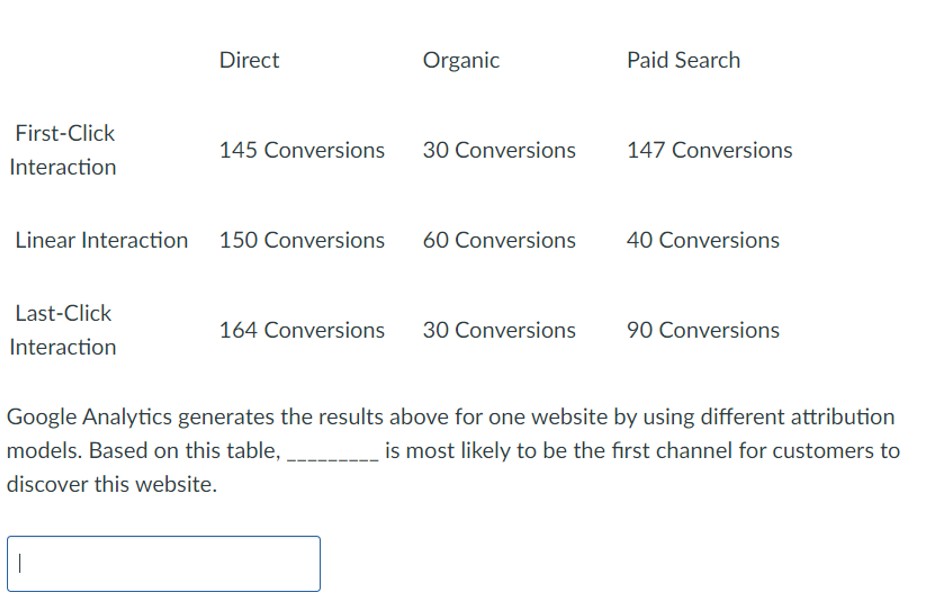952x603 pixels.
Task: Click the Linear Interaction row label
Action: click(x=101, y=240)
